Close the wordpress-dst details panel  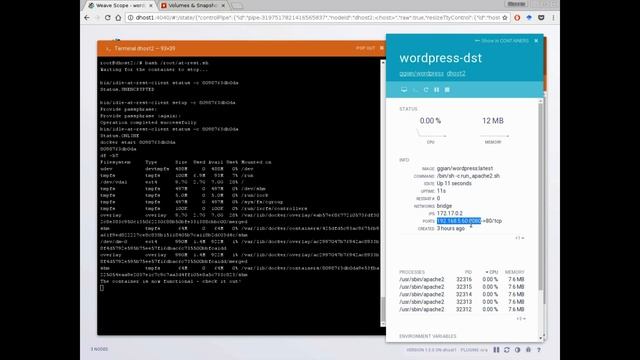[536, 41]
